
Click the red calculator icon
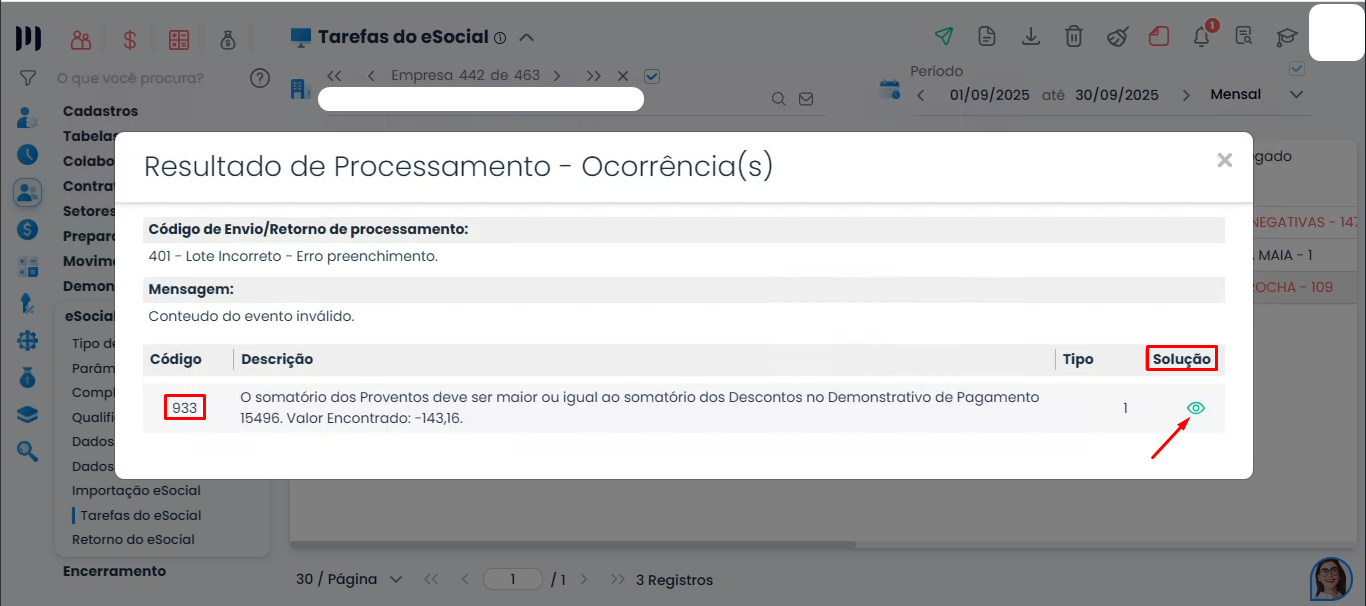(x=179, y=40)
